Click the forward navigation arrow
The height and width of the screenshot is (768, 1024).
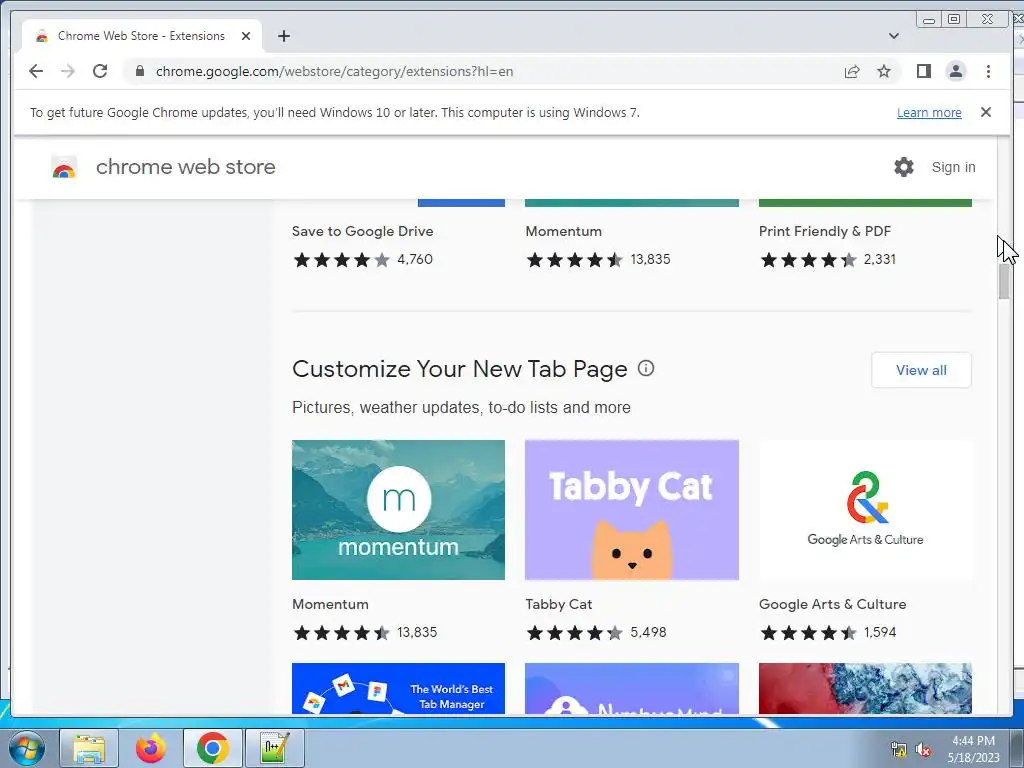pos(68,71)
